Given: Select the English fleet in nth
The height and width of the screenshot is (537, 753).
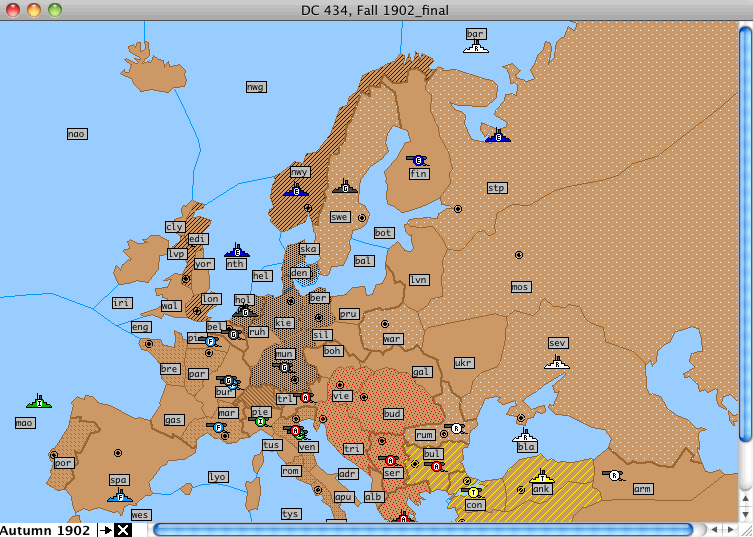Looking at the screenshot, I should [237, 251].
